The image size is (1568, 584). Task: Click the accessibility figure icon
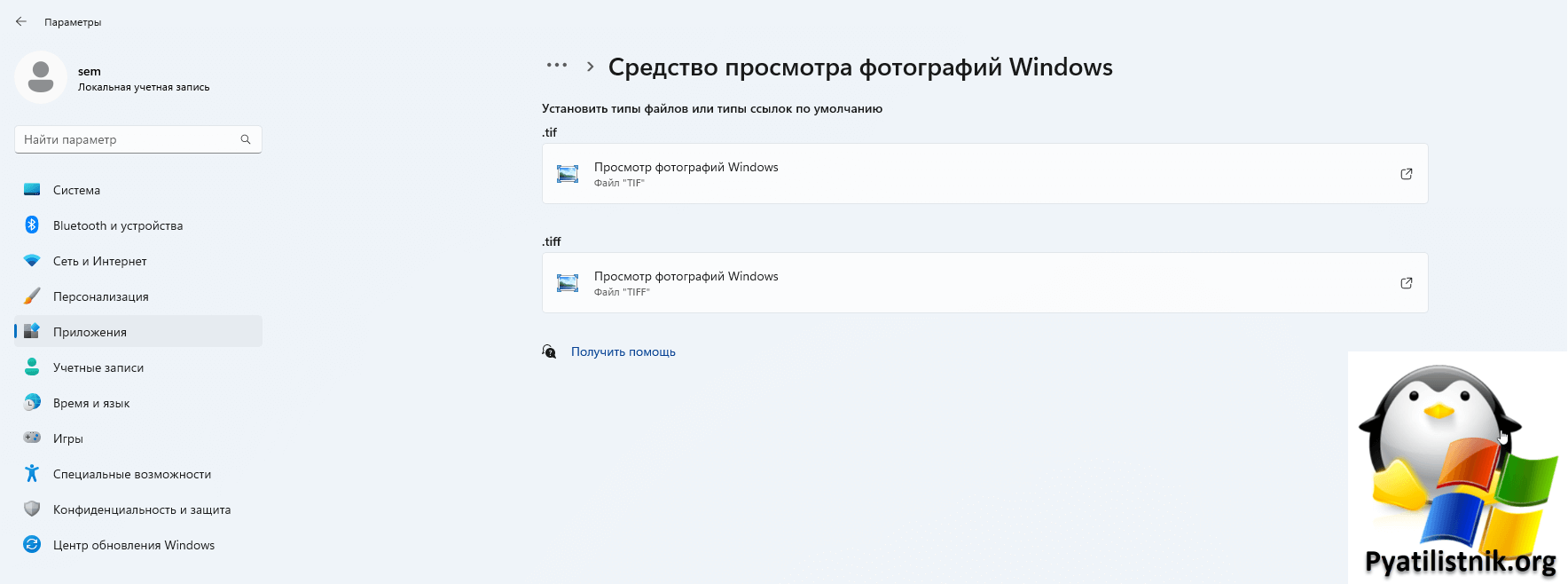[x=32, y=473]
